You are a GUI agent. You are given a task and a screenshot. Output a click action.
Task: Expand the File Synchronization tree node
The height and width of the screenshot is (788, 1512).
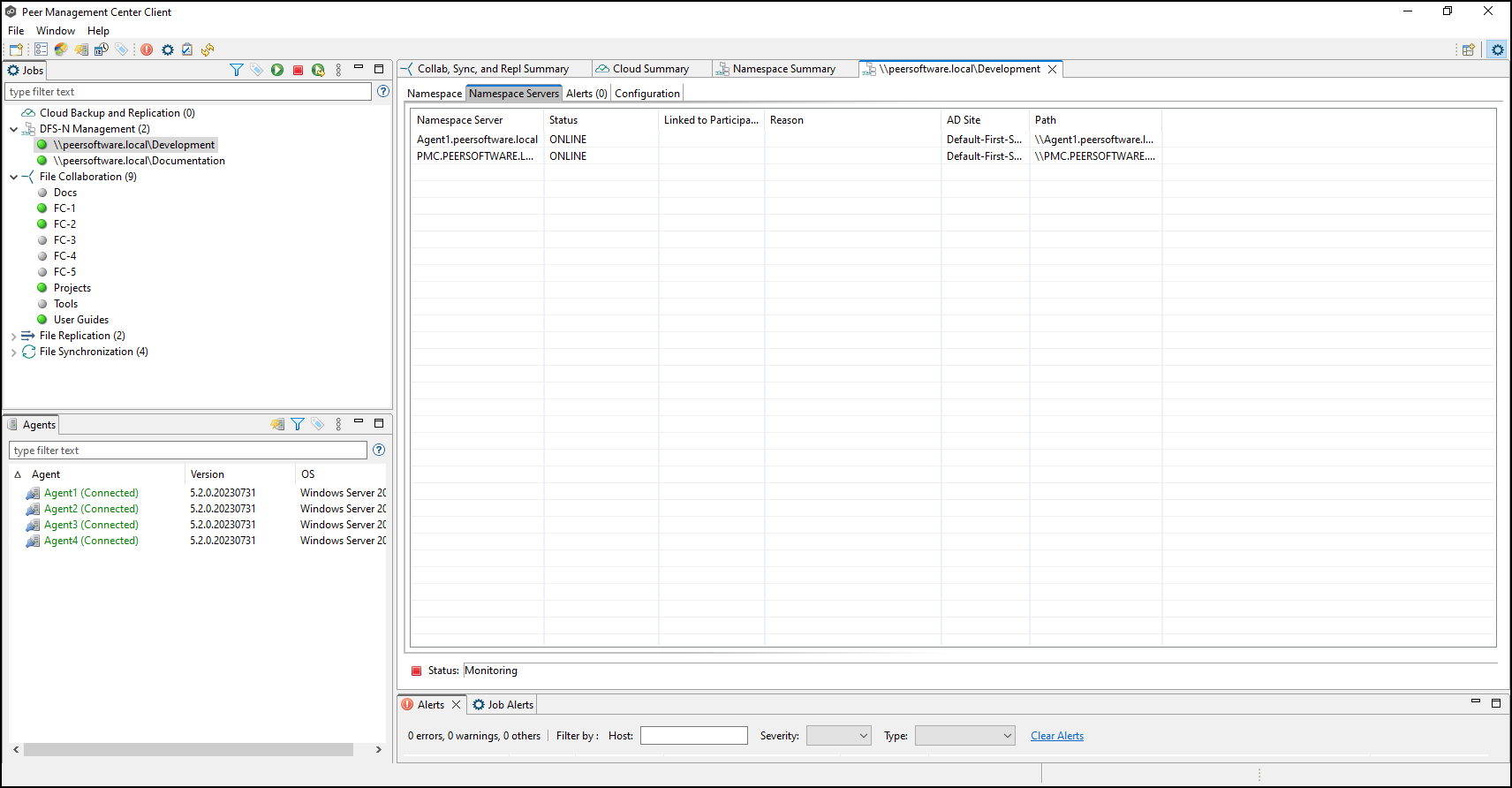(14, 352)
